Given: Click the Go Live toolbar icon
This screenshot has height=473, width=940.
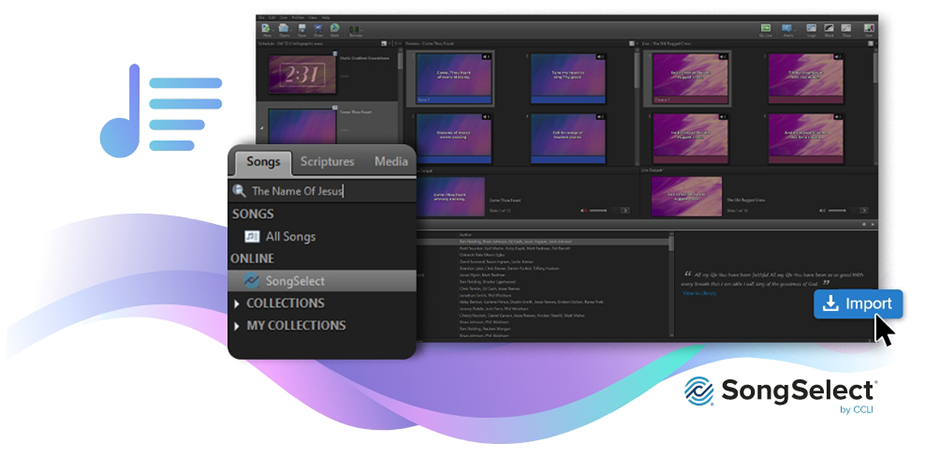Looking at the screenshot, I should (766, 28).
